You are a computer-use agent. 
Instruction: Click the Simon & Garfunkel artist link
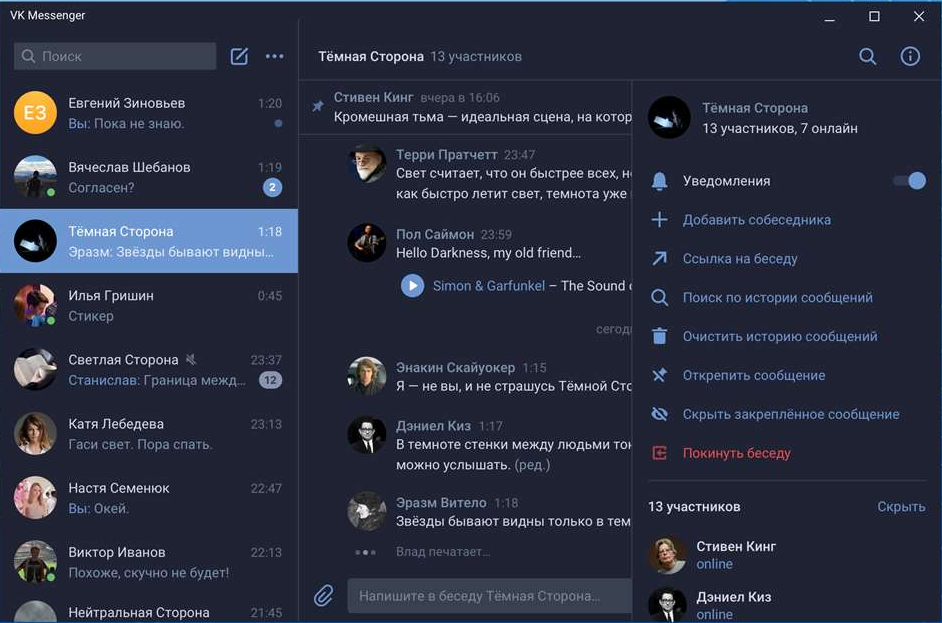pyautogui.click(x=488, y=286)
